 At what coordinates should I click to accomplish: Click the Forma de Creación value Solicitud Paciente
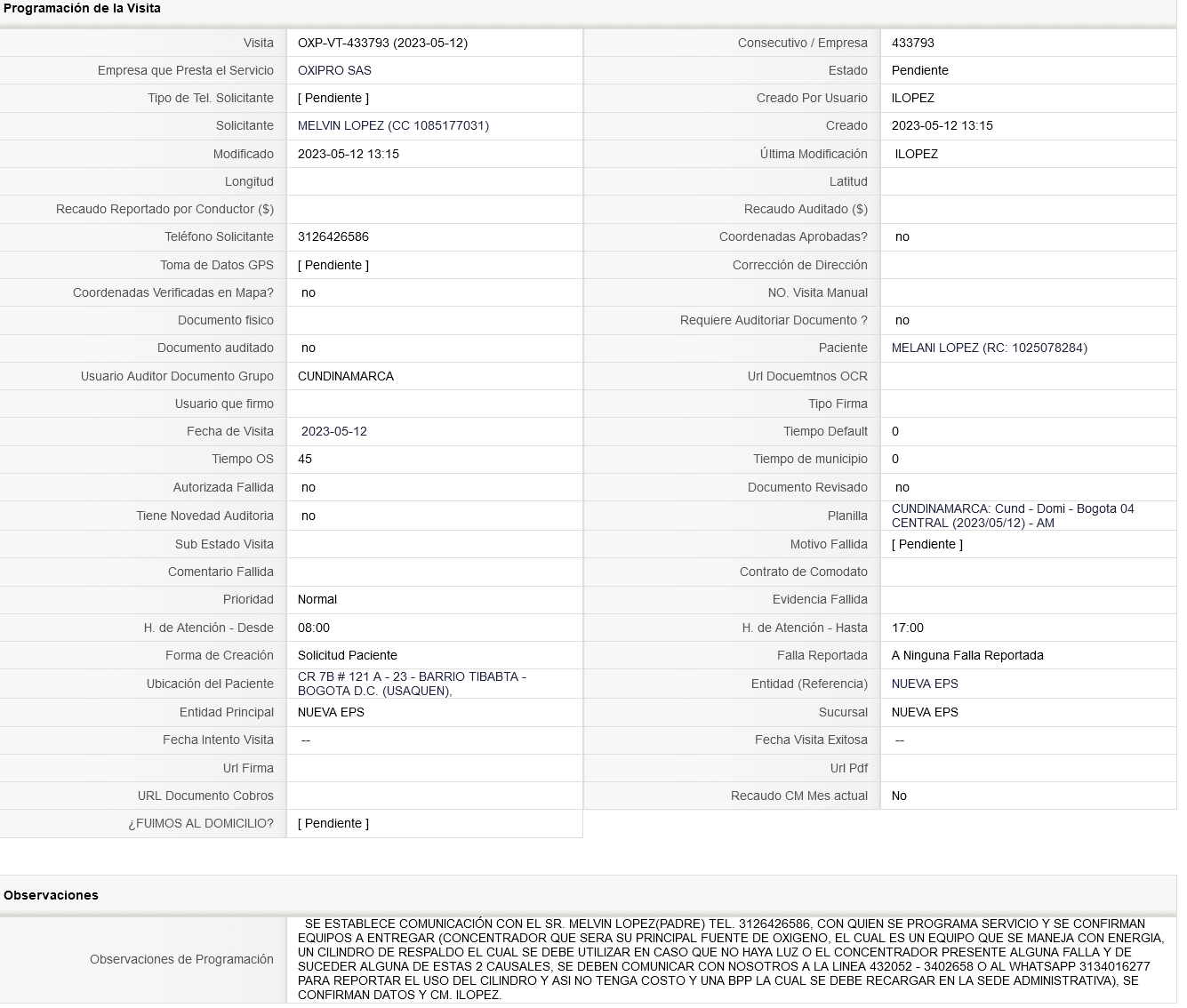pyautogui.click(x=348, y=655)
